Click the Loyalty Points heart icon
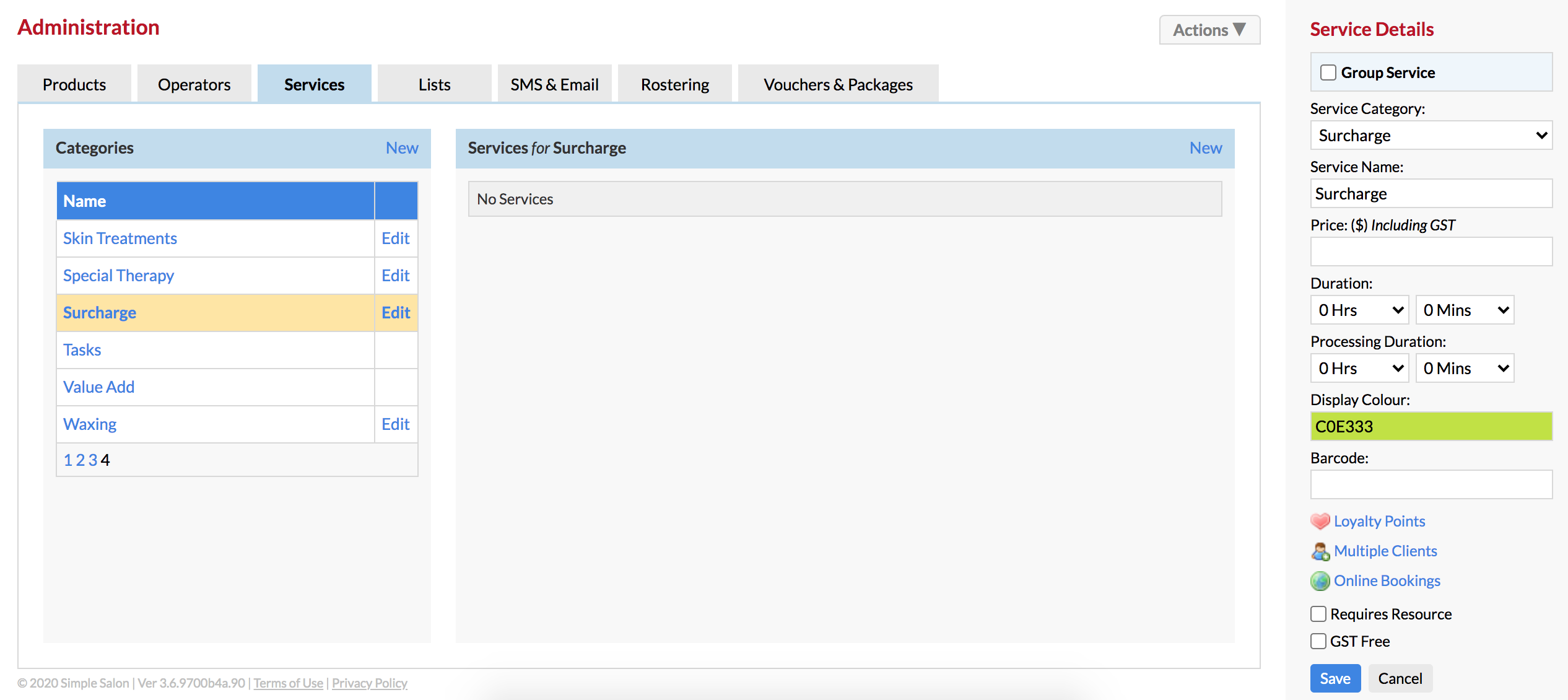Image resolution: width=1568 pixels, height=700 pixels. pos(1320,521)
